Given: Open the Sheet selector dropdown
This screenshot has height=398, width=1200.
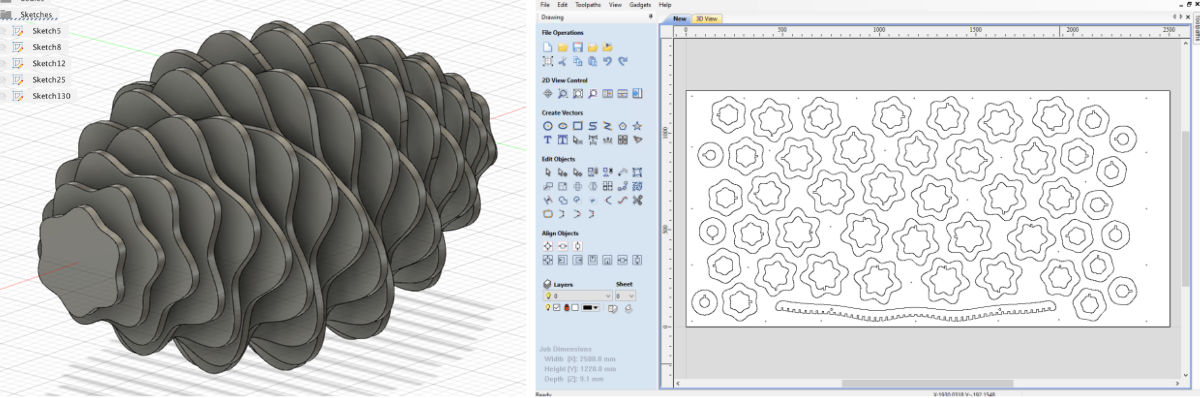Looking at the screenshot, I should pyautogui.click(x=625, y=296).
